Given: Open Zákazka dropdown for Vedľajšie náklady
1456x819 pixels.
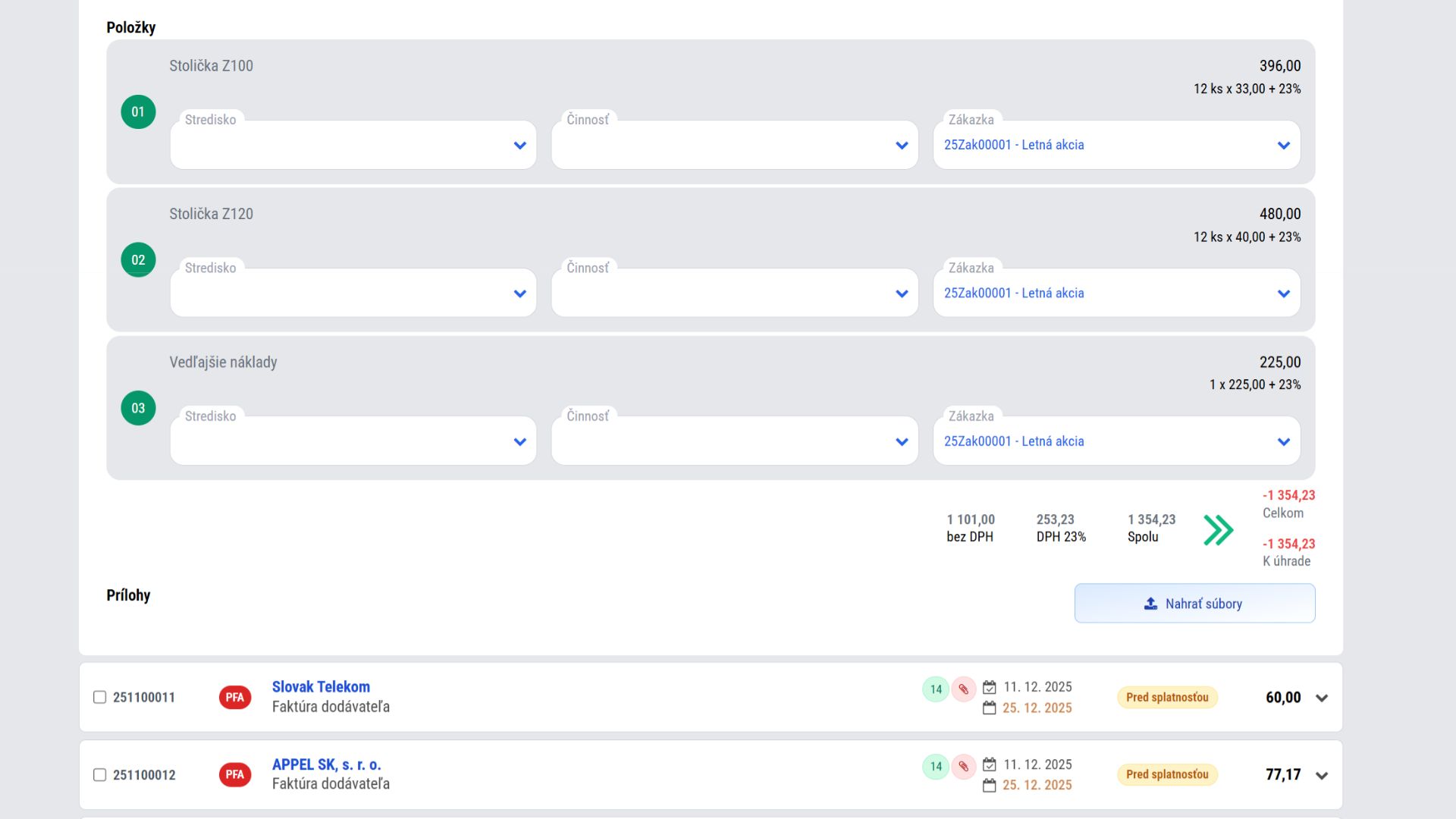Looking at the screenshot, I should [1116, 441].
